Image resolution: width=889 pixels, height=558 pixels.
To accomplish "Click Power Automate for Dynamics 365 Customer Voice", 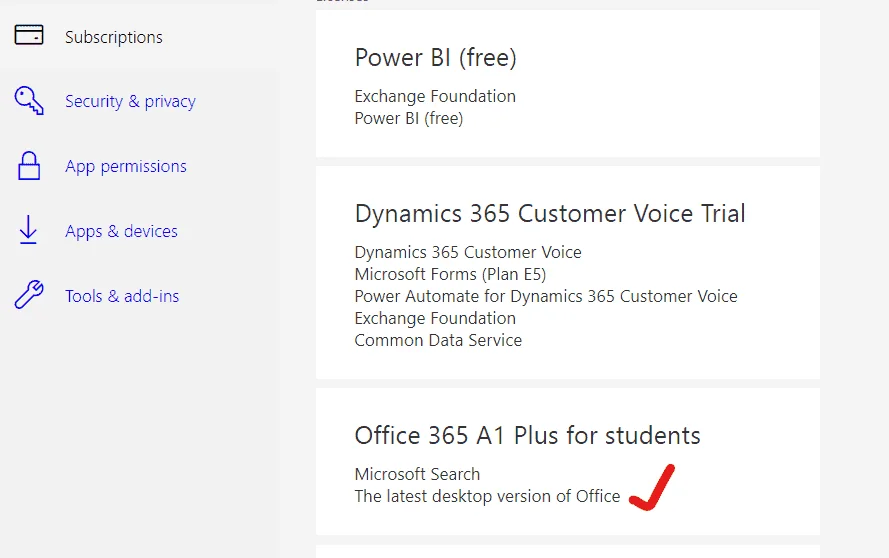I will coord(546,297).
